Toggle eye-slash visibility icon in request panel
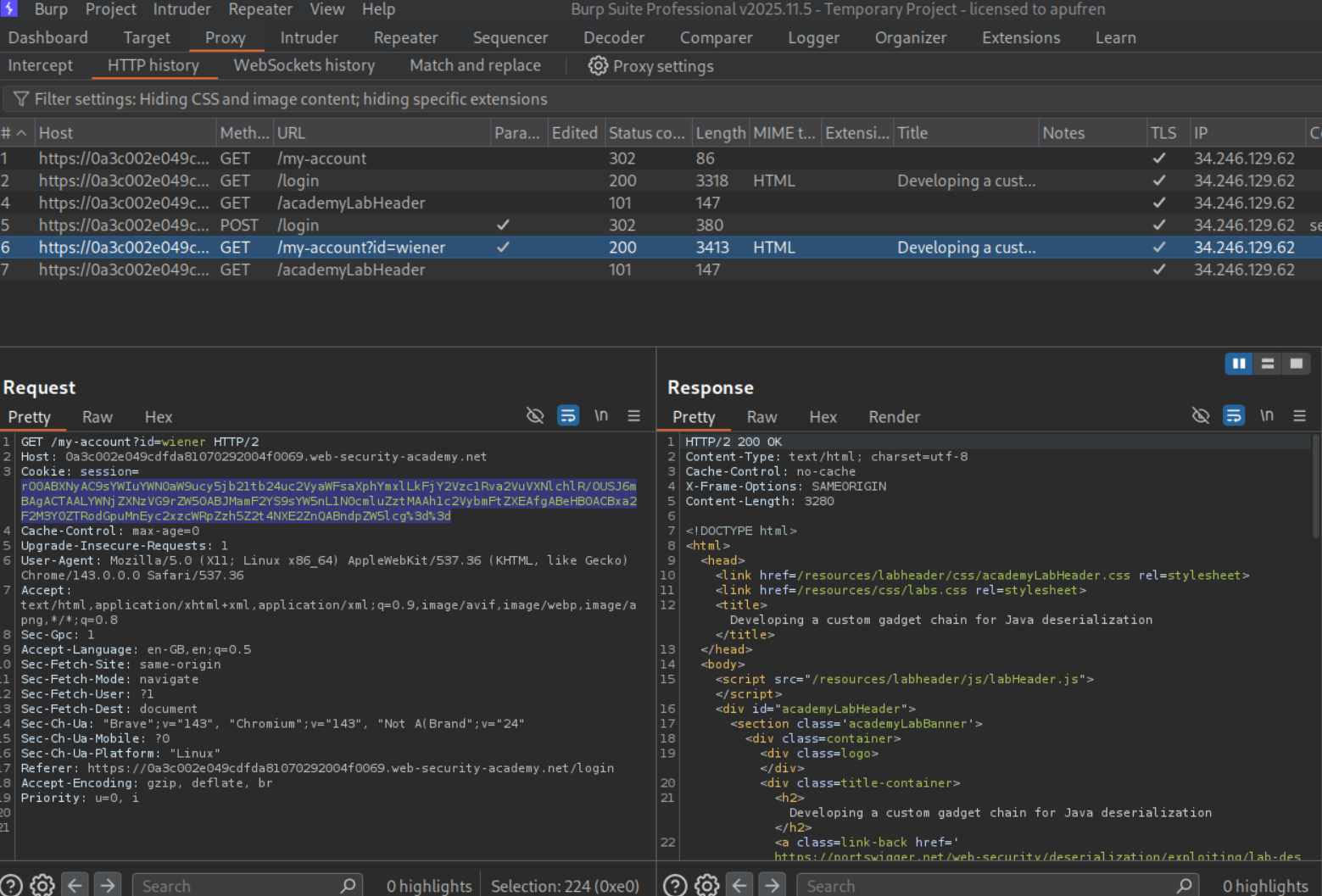 coord(535,415)
